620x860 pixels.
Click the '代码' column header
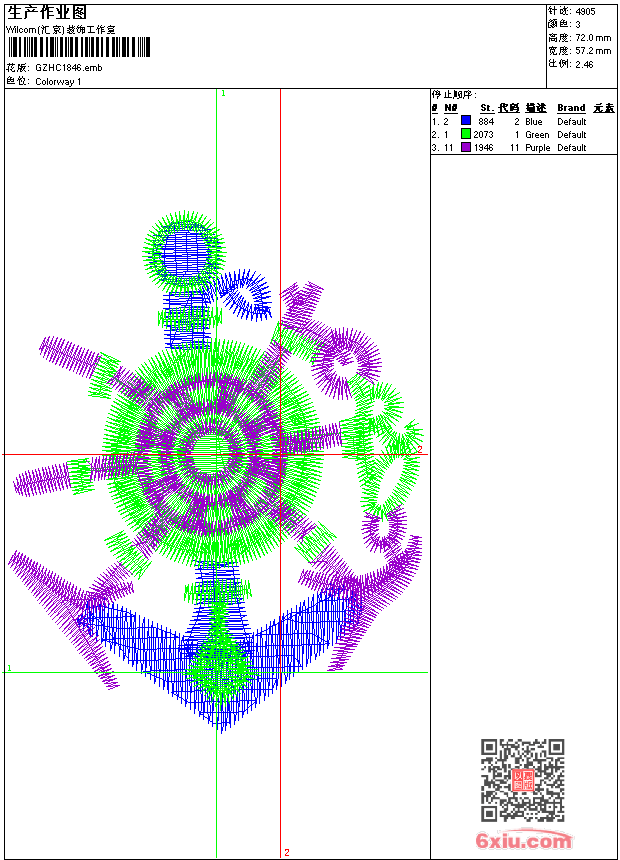pyautogui.click(x=509, y=108)
